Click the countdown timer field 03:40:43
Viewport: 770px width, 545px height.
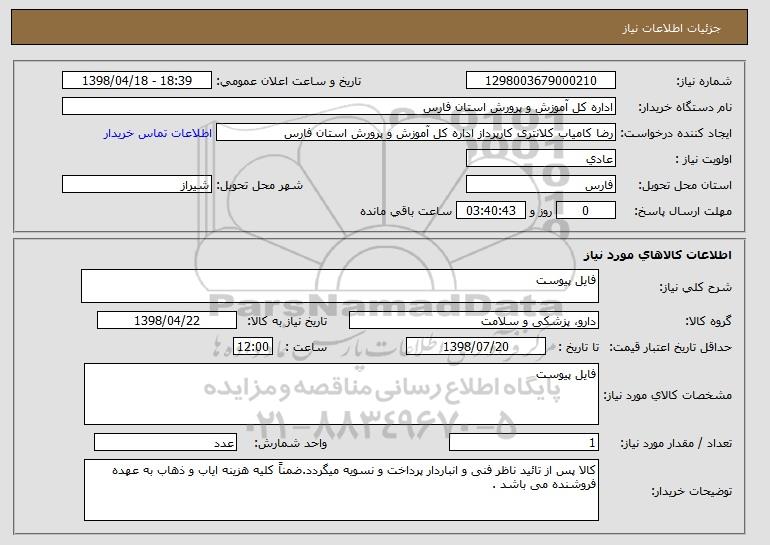click(491, 211)
